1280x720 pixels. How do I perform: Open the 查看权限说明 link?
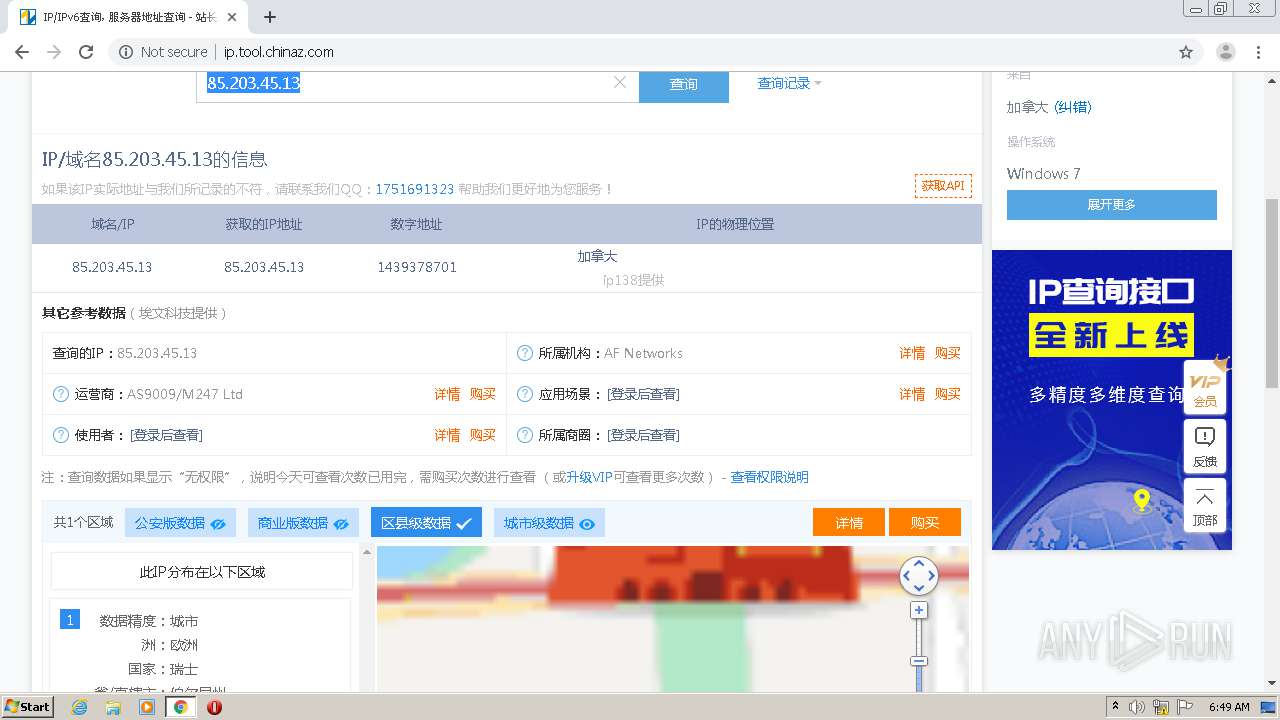[x=769, y=477]
